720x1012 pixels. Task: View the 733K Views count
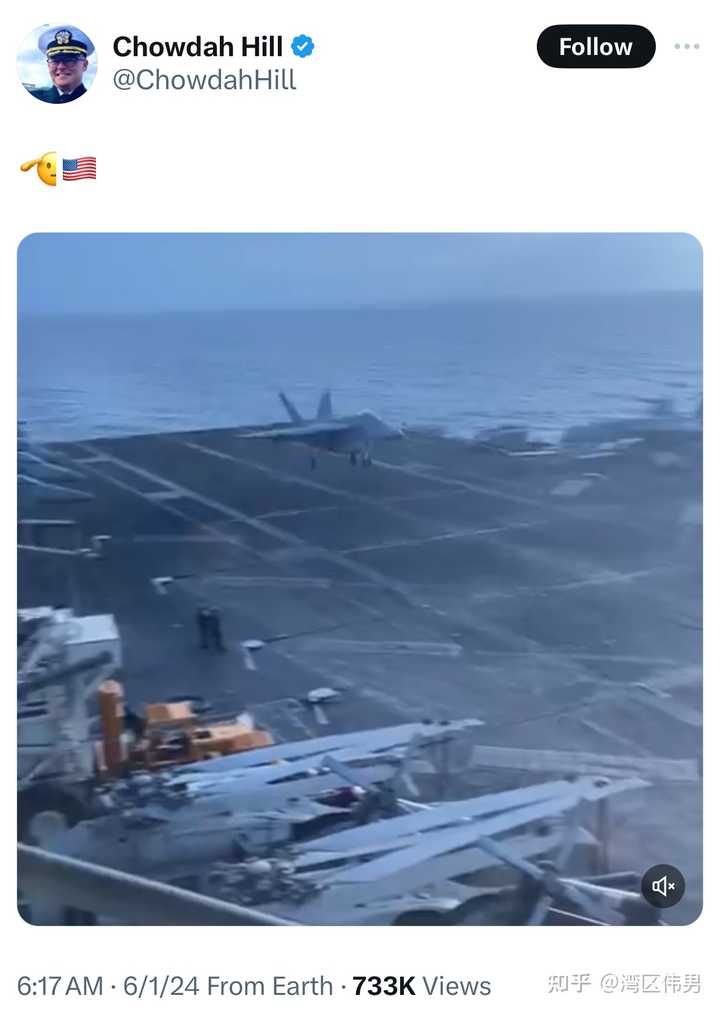tap(421, 986)
